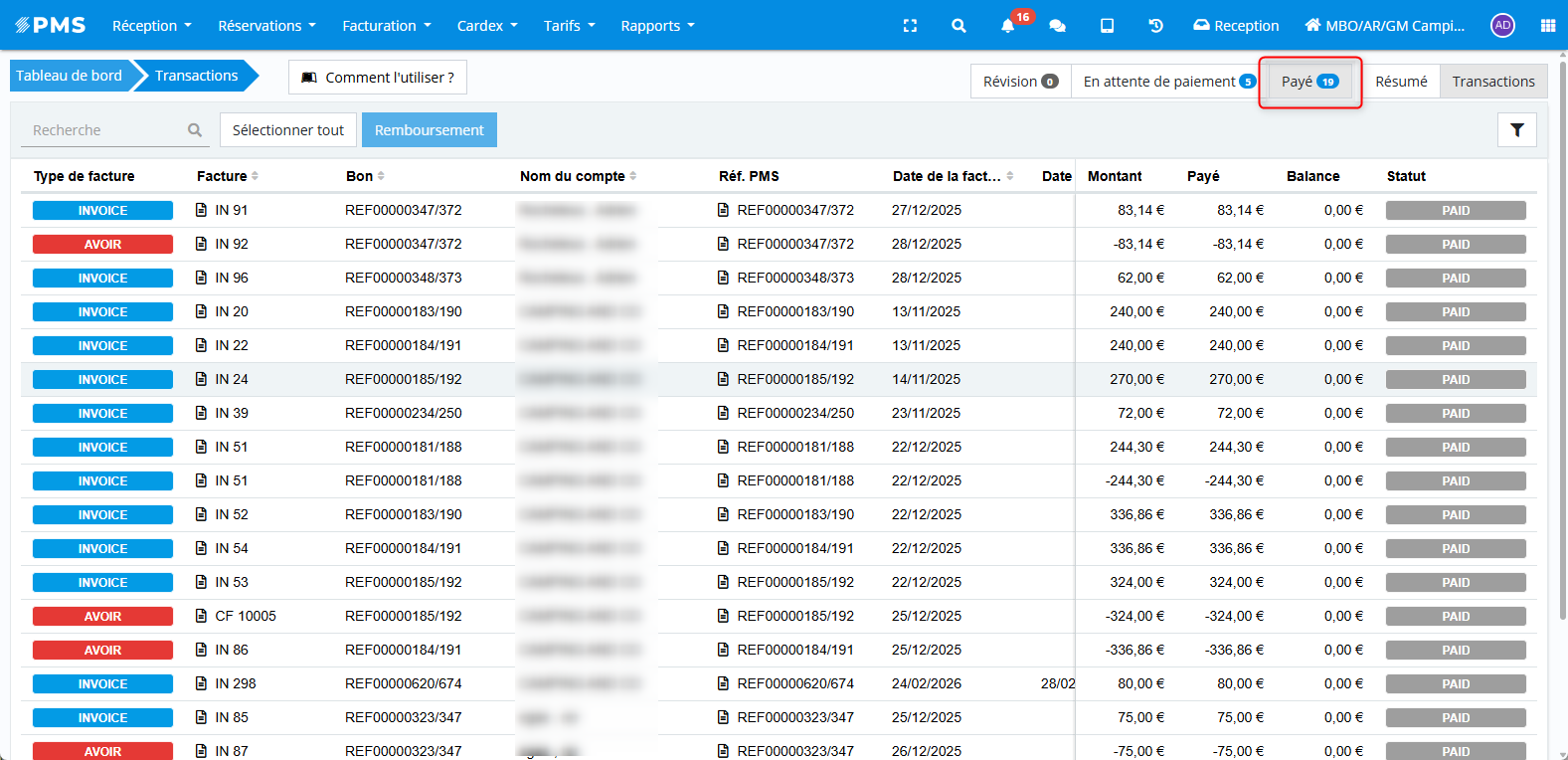Open the apps grid icon
This screenshot has height=760, width=1568.
point(1547,26)
